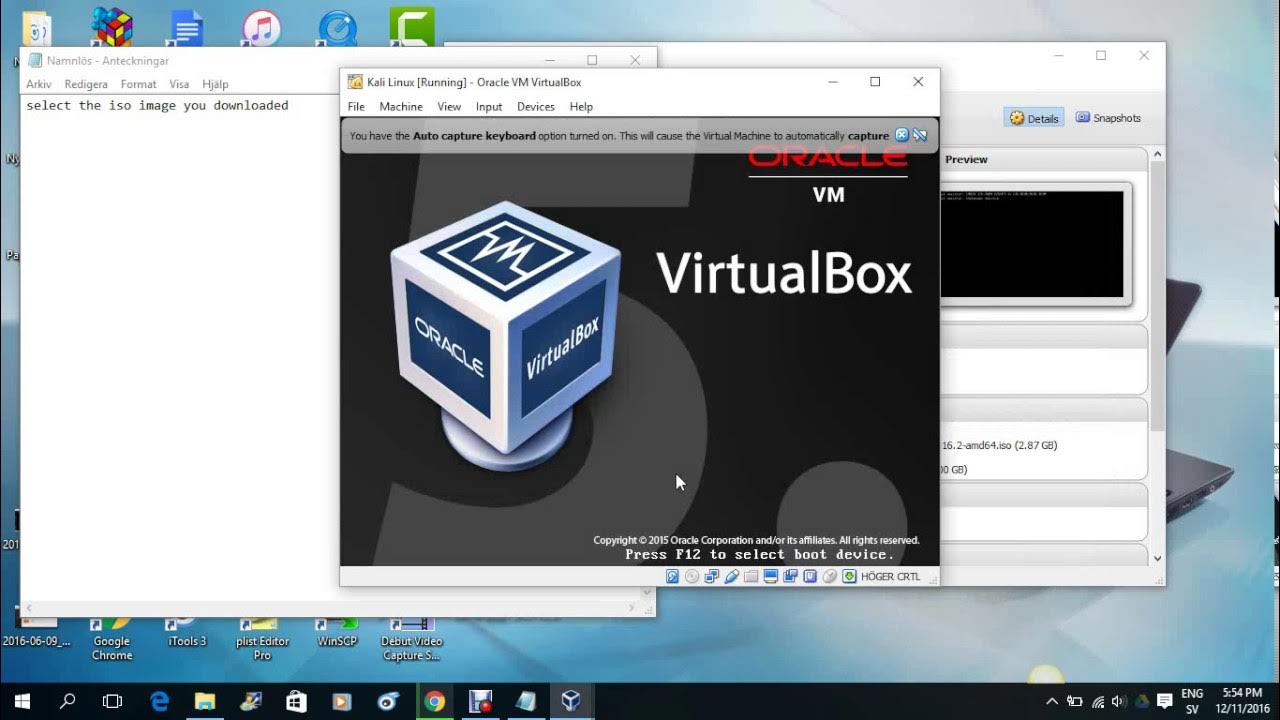
Task: Open the Input menu
Action: [x=489, y=106]
